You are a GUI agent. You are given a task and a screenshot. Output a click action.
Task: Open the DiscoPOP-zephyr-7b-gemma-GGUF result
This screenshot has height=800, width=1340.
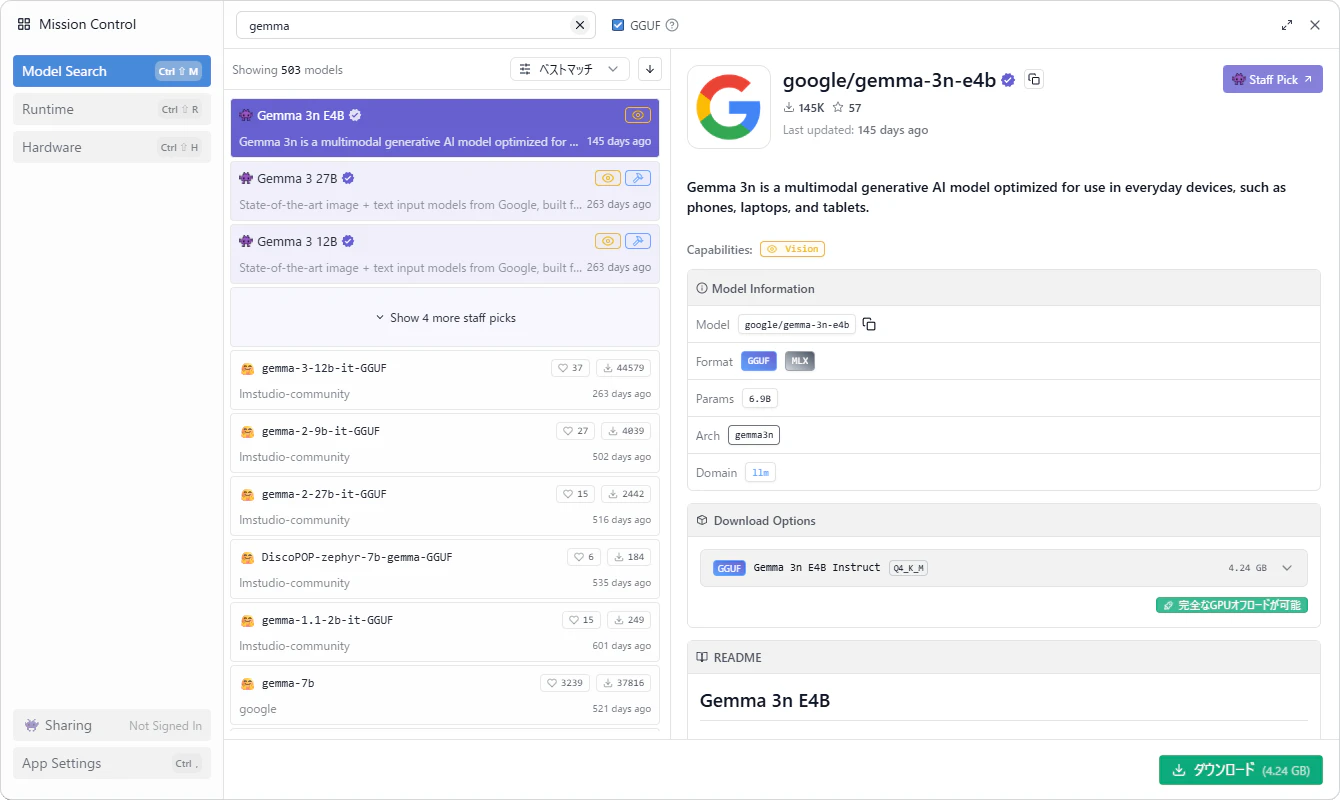pyautogui.click(x=445, y=569)
